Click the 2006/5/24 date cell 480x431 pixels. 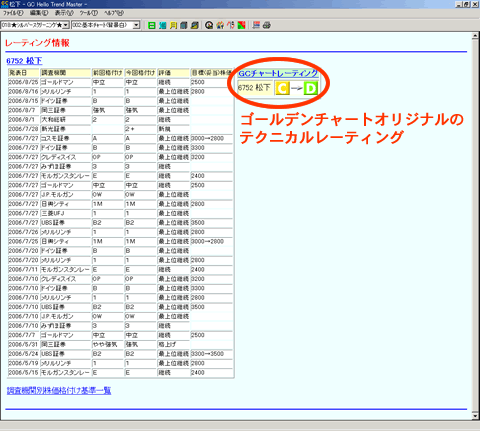[23, 354]
